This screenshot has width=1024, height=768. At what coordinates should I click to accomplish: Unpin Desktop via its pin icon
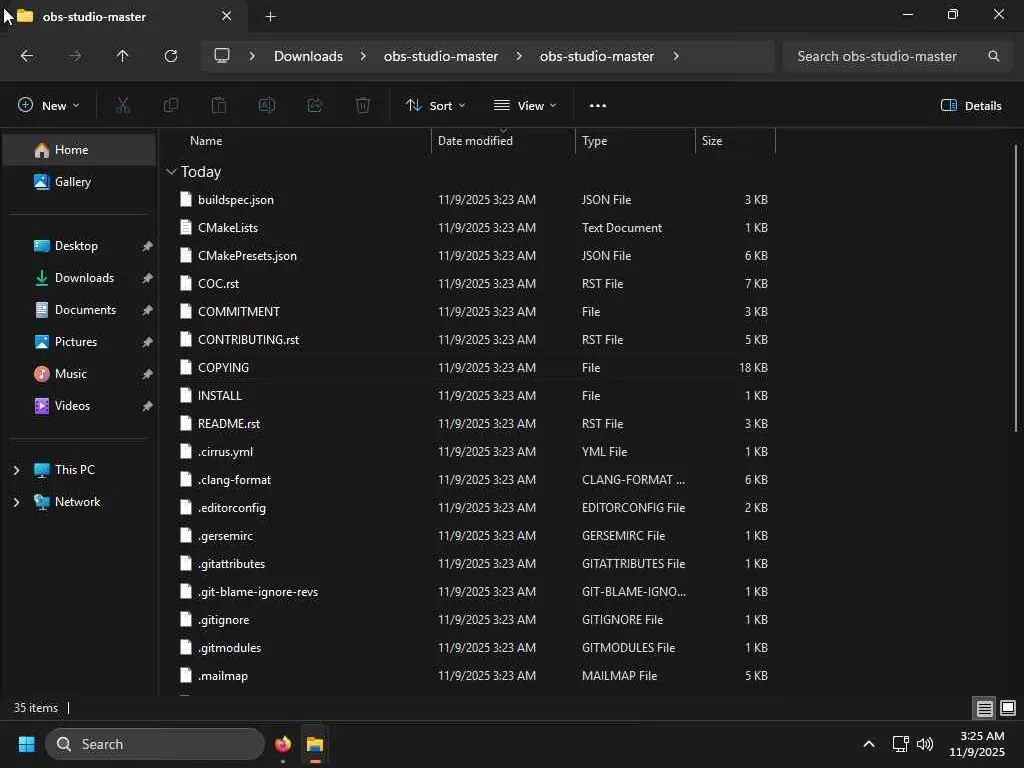(147, 246)
